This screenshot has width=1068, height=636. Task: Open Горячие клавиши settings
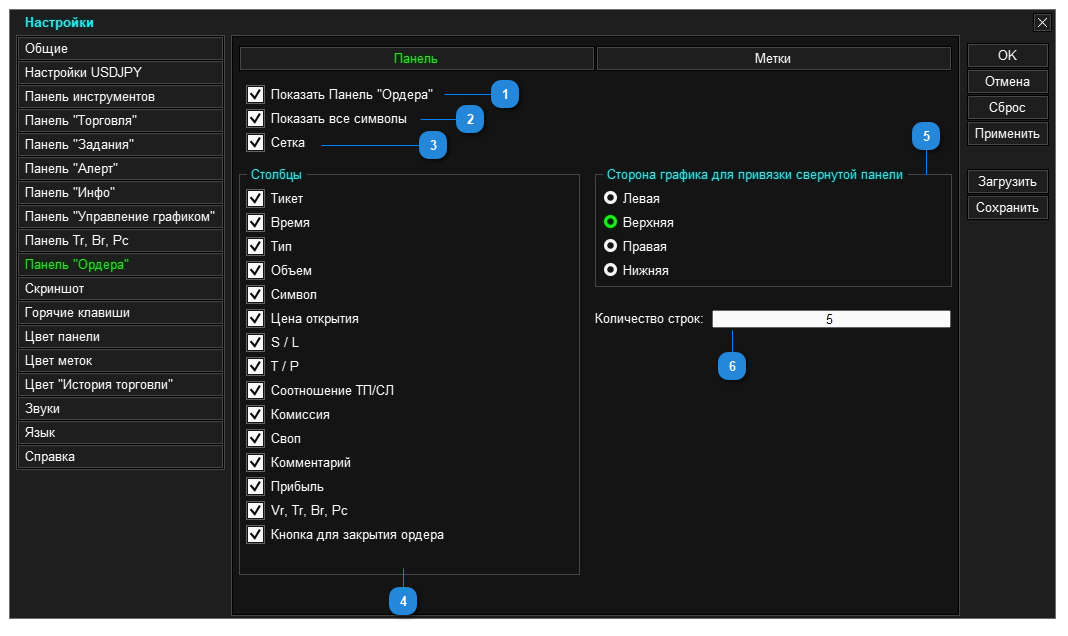point(121,313)
